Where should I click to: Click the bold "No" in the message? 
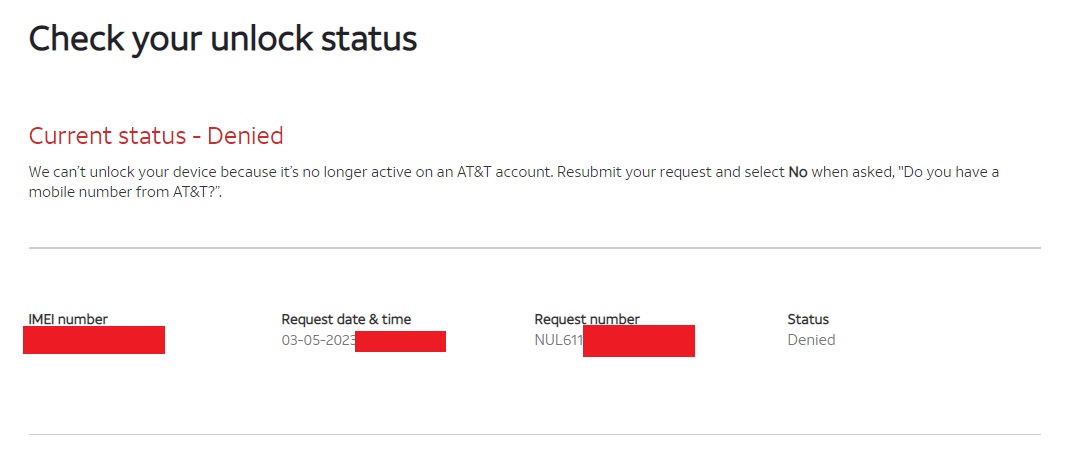click(797, 172)
